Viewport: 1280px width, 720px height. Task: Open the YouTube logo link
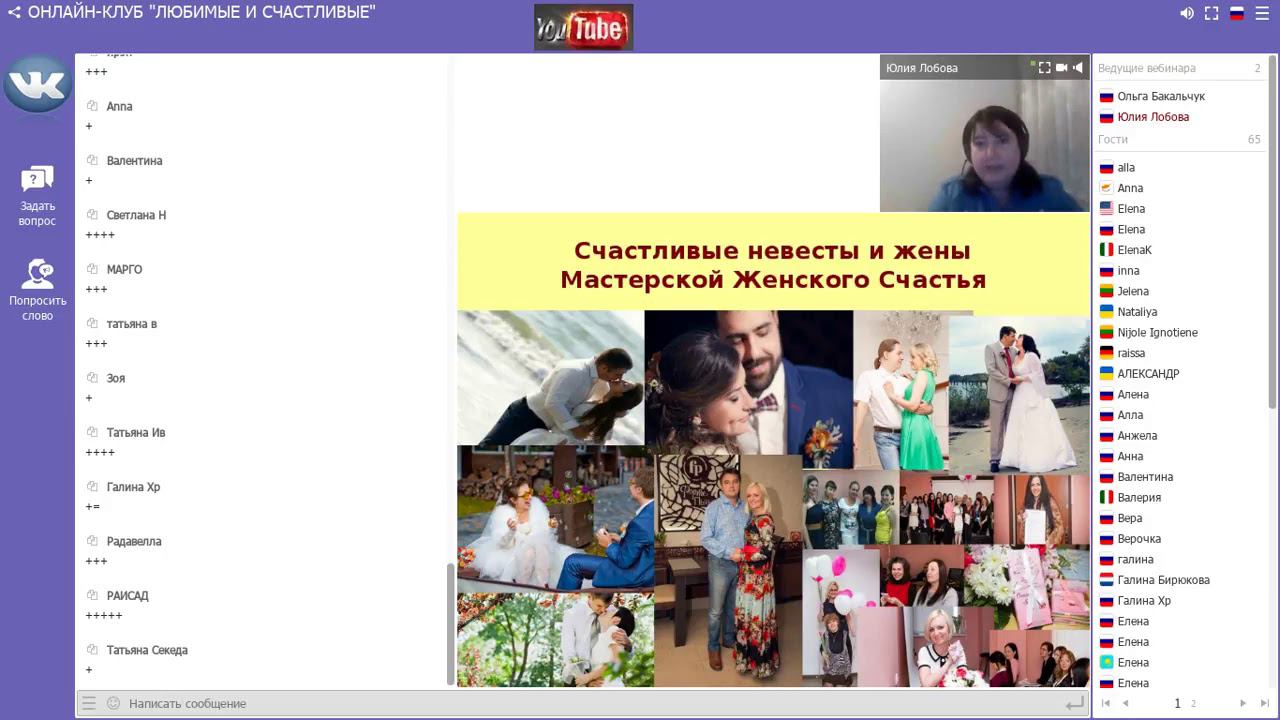[x=583, y=28]
